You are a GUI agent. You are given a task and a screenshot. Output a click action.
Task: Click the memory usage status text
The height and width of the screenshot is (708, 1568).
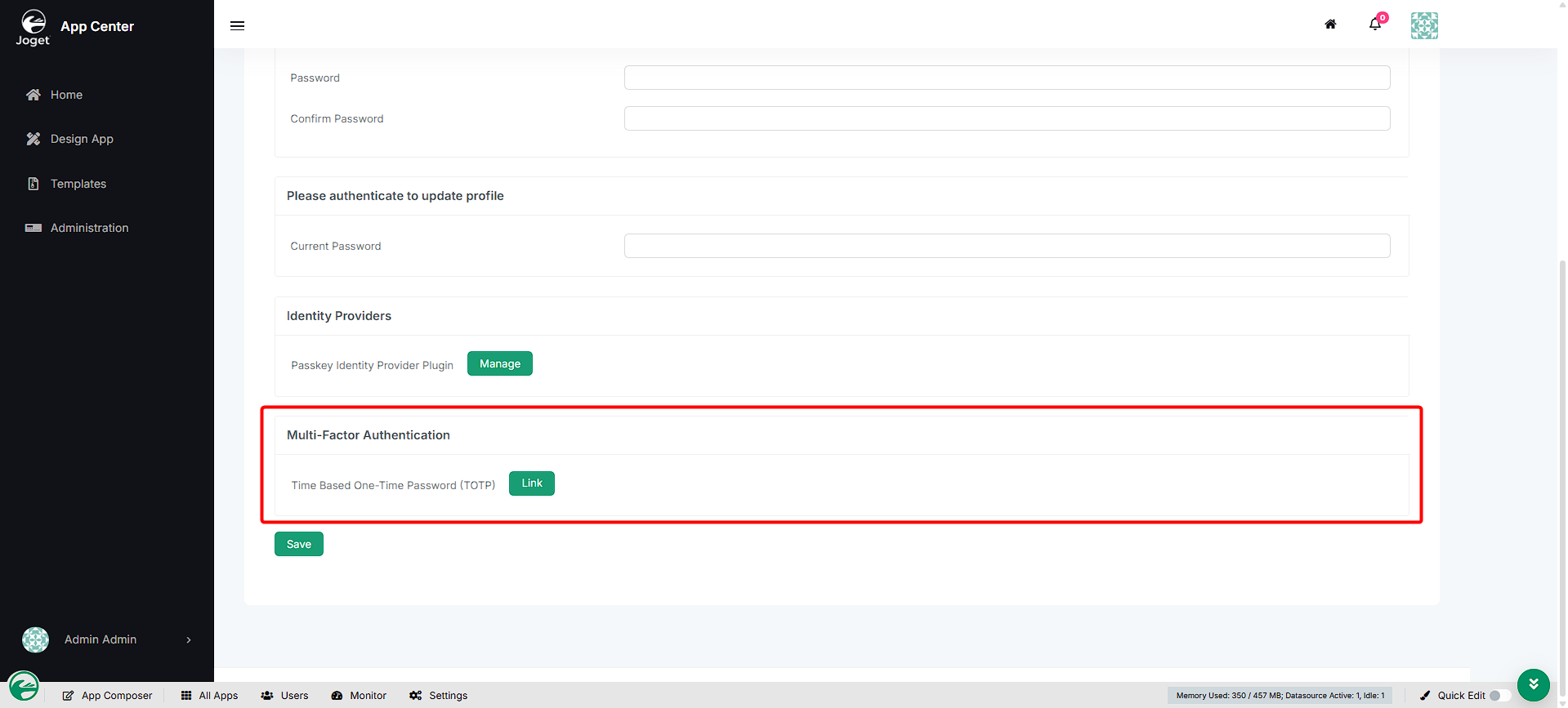click(x=1280, y=696)
